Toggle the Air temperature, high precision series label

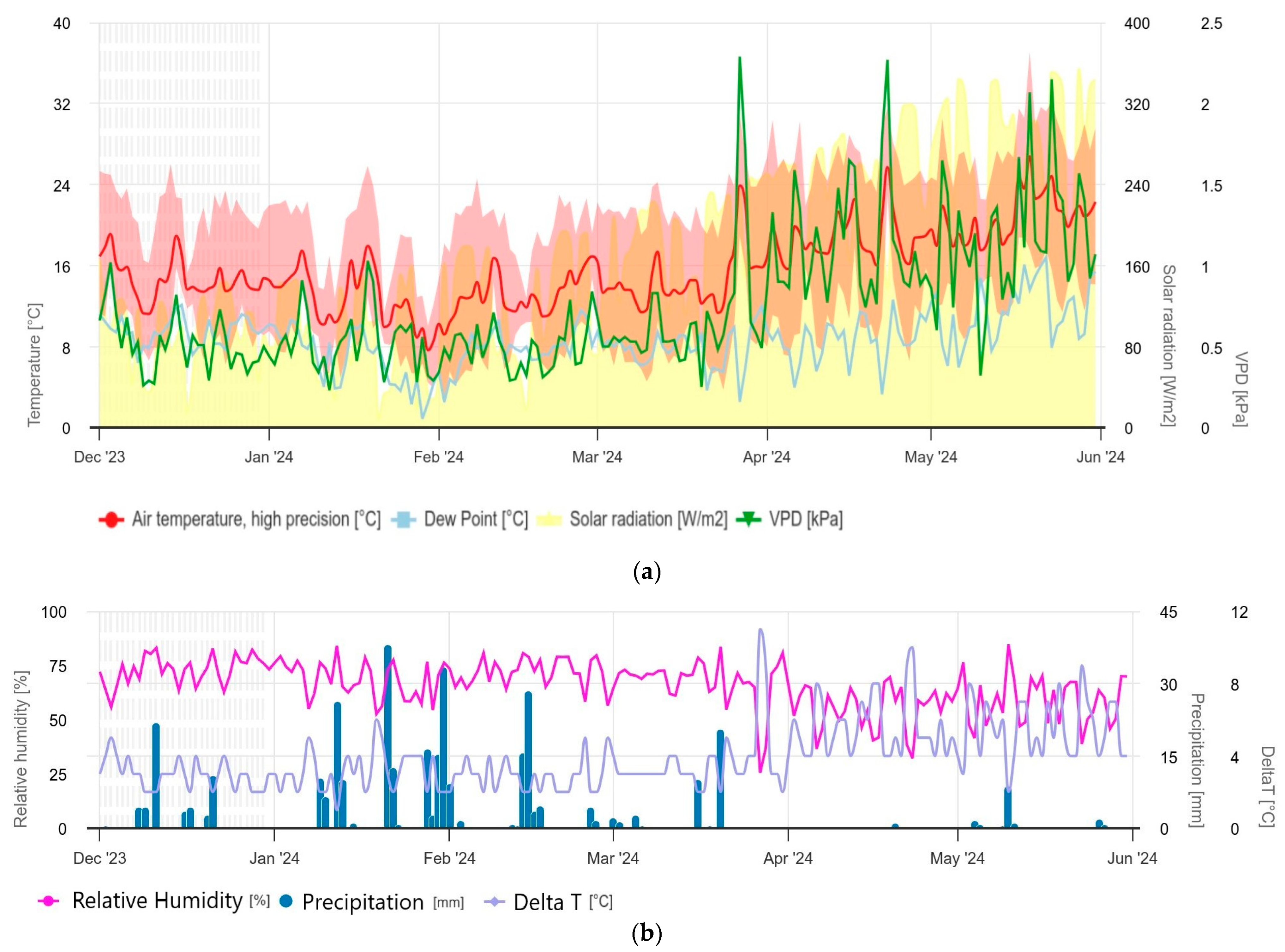pos(256,519)
